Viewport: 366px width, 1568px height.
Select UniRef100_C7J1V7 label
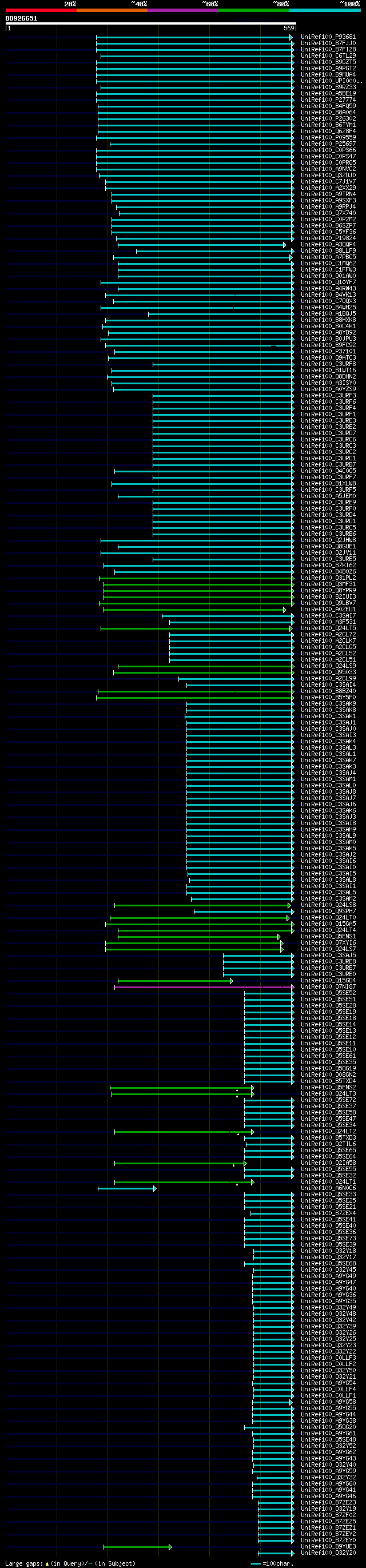(328, 181)
